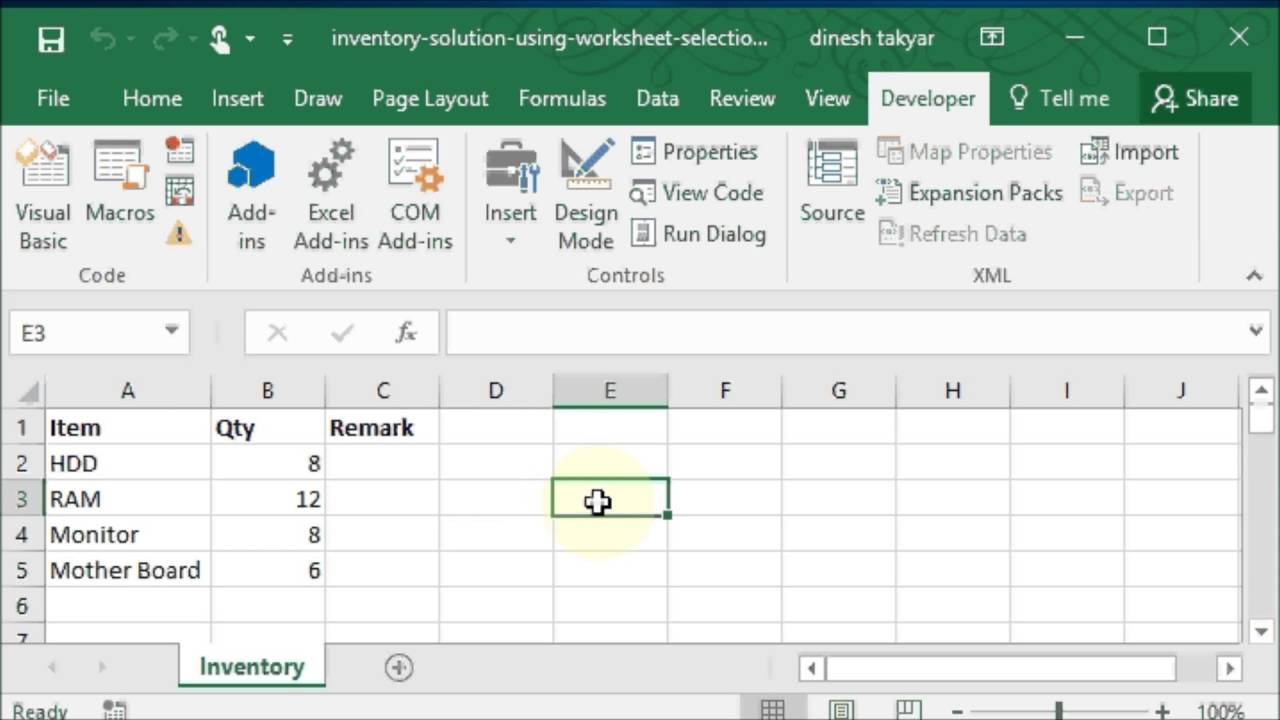This screenshot has width=1280, height=720.
Task: Expand the Insert controls dropdown
Action: pos(511,241)
